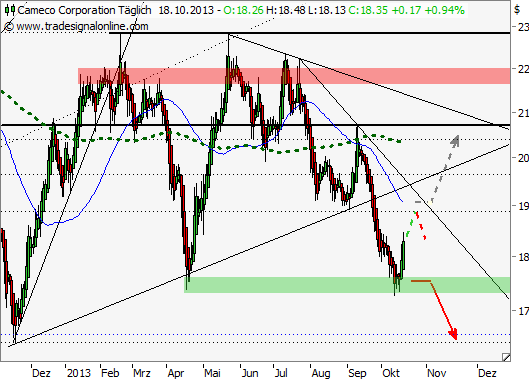
Task: Click the Jul label on time axis
Action: click(x=281, y=373)
